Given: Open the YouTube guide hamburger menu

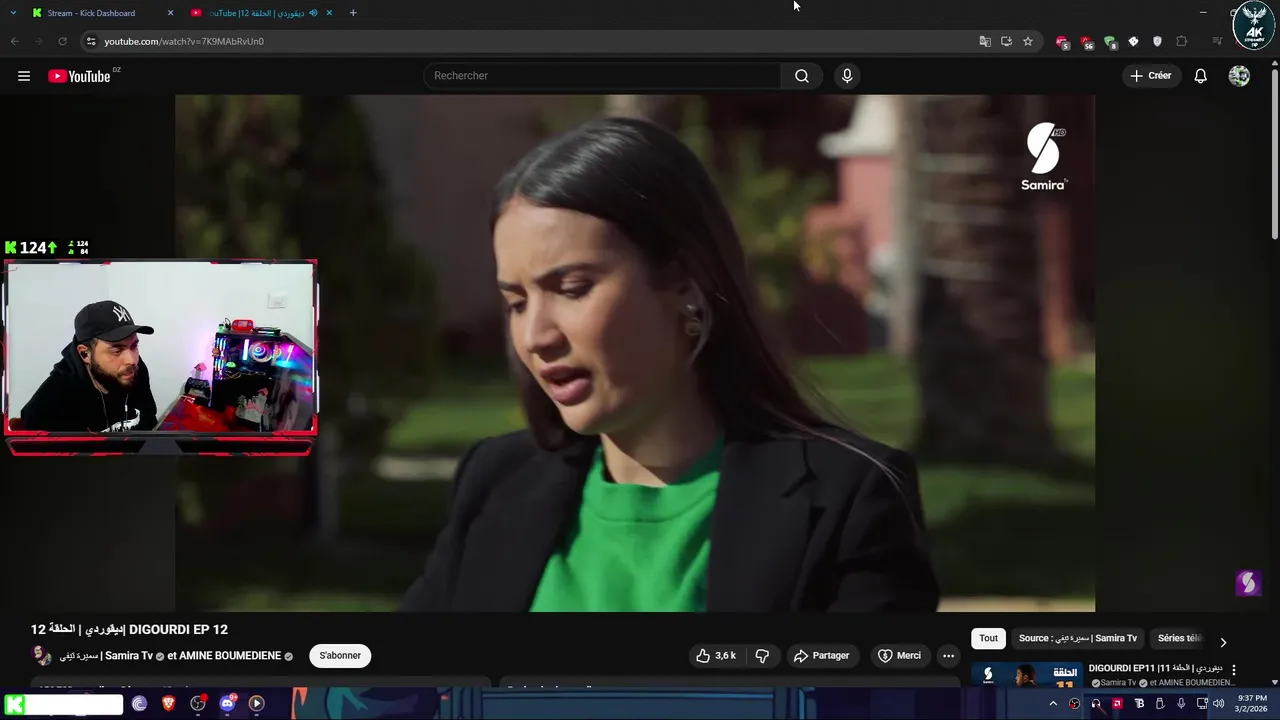Looking at the screenshot, I should (x=24, y=76).
